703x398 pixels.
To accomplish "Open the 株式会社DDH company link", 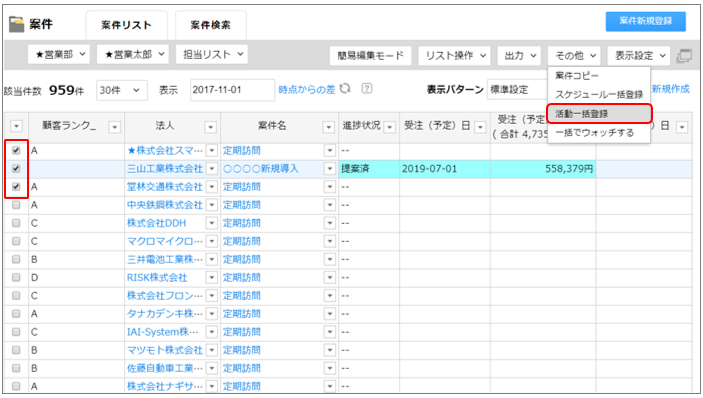I will tap(156, 223).
